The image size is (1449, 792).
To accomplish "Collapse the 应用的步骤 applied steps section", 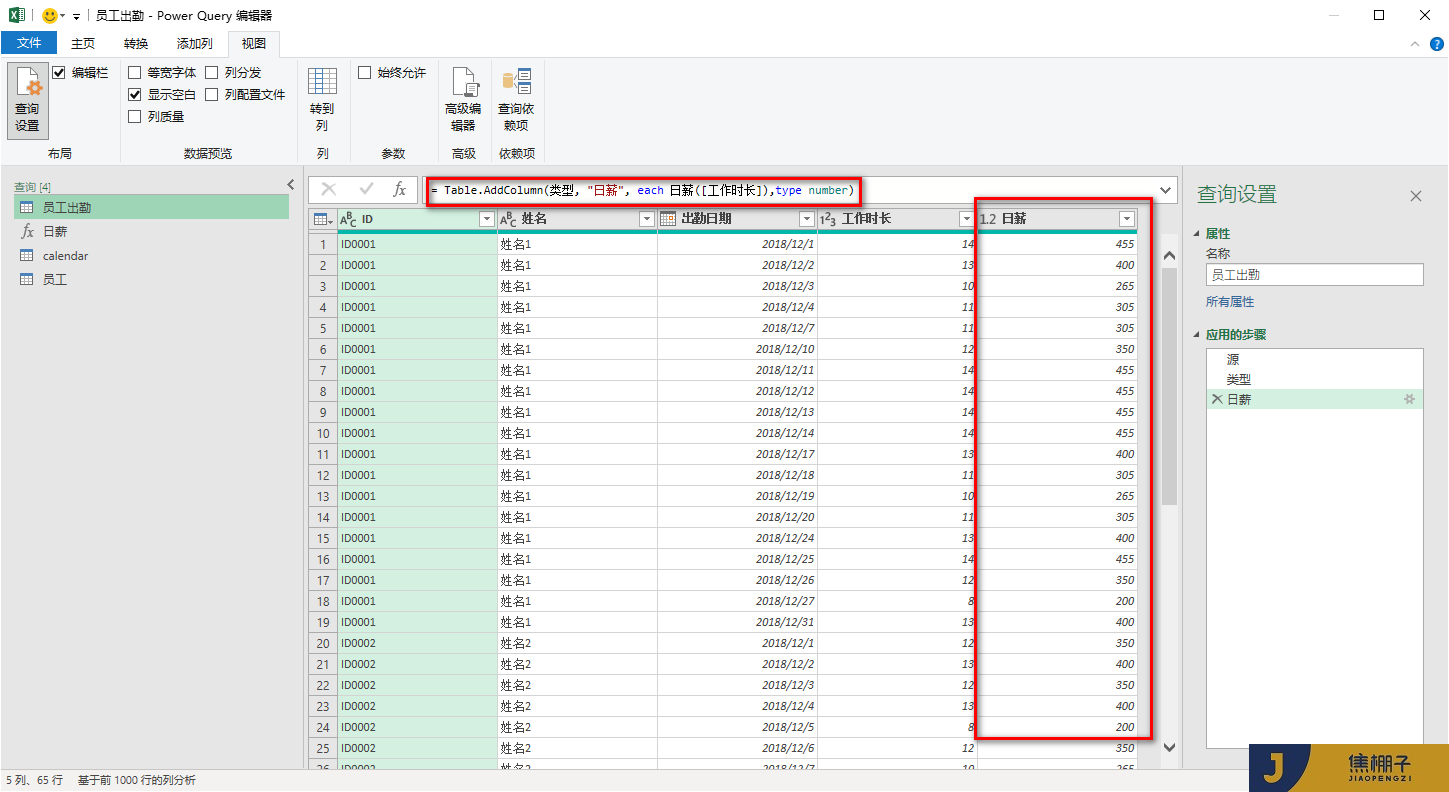I will 1198,335.
